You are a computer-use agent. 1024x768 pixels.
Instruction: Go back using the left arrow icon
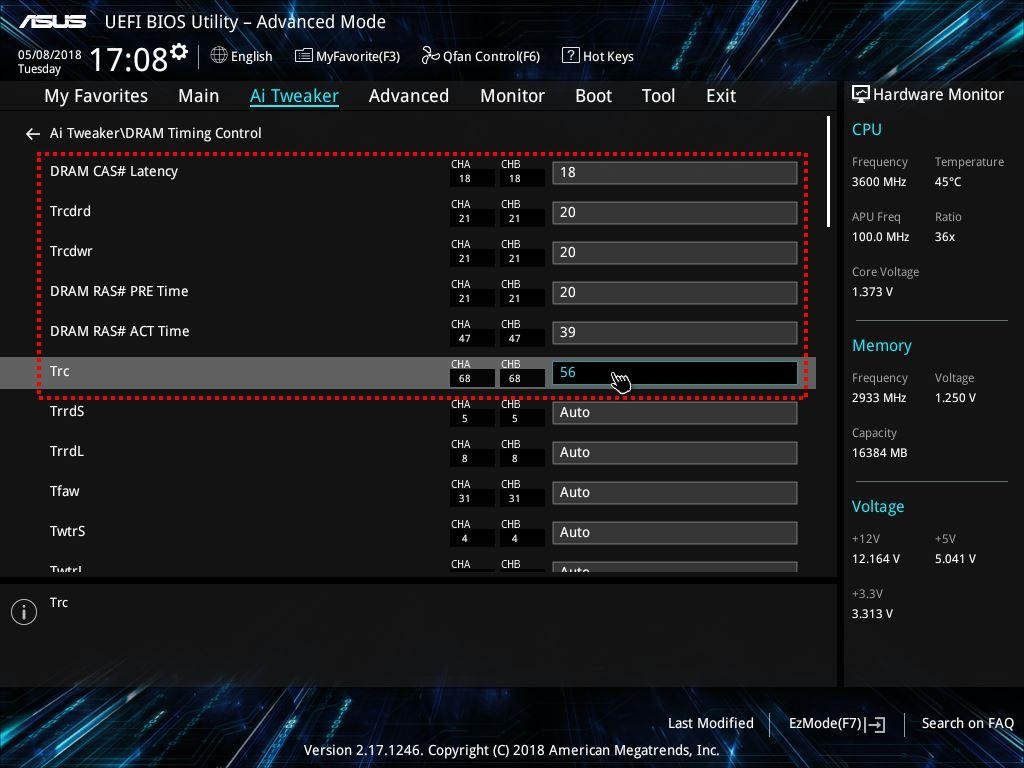tap(32, 133)
